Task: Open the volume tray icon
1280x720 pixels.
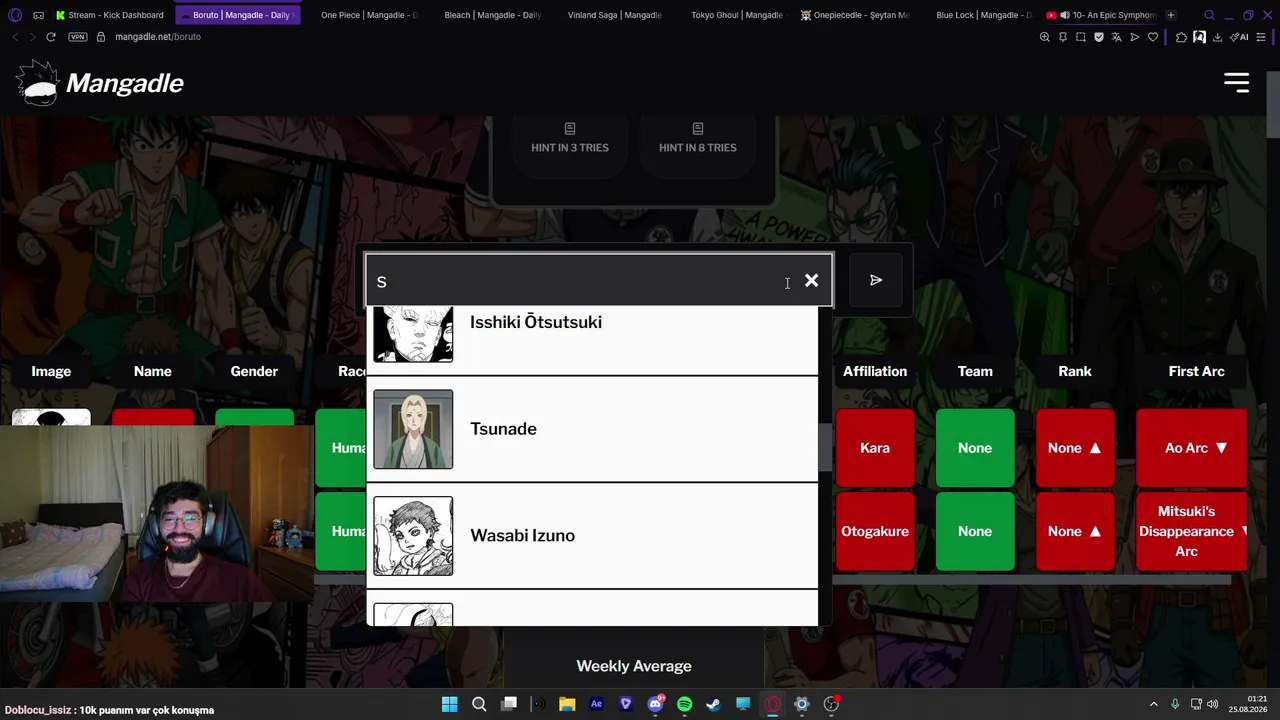Action: [x=1212, y=704]
